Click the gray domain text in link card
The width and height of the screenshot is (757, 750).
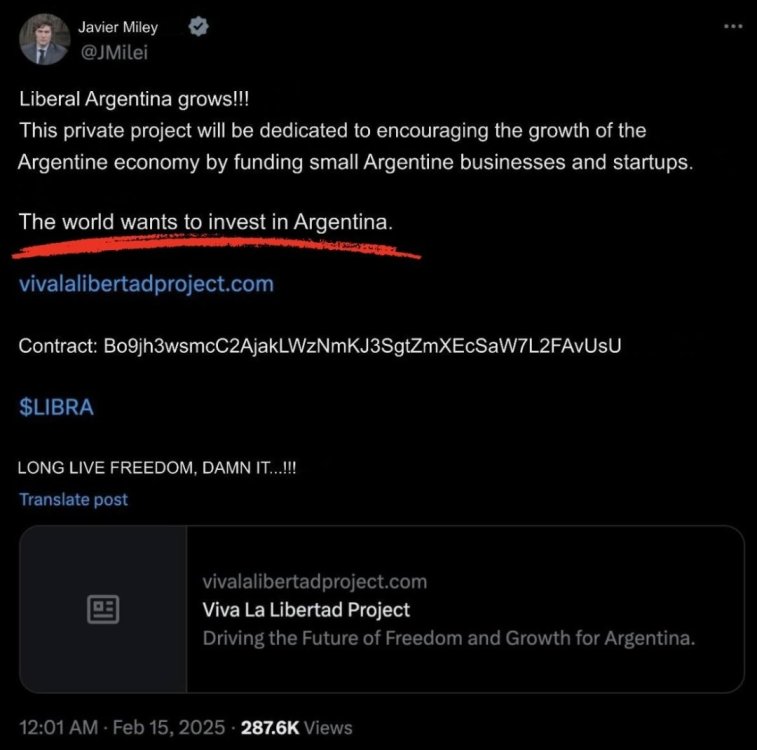314,581
